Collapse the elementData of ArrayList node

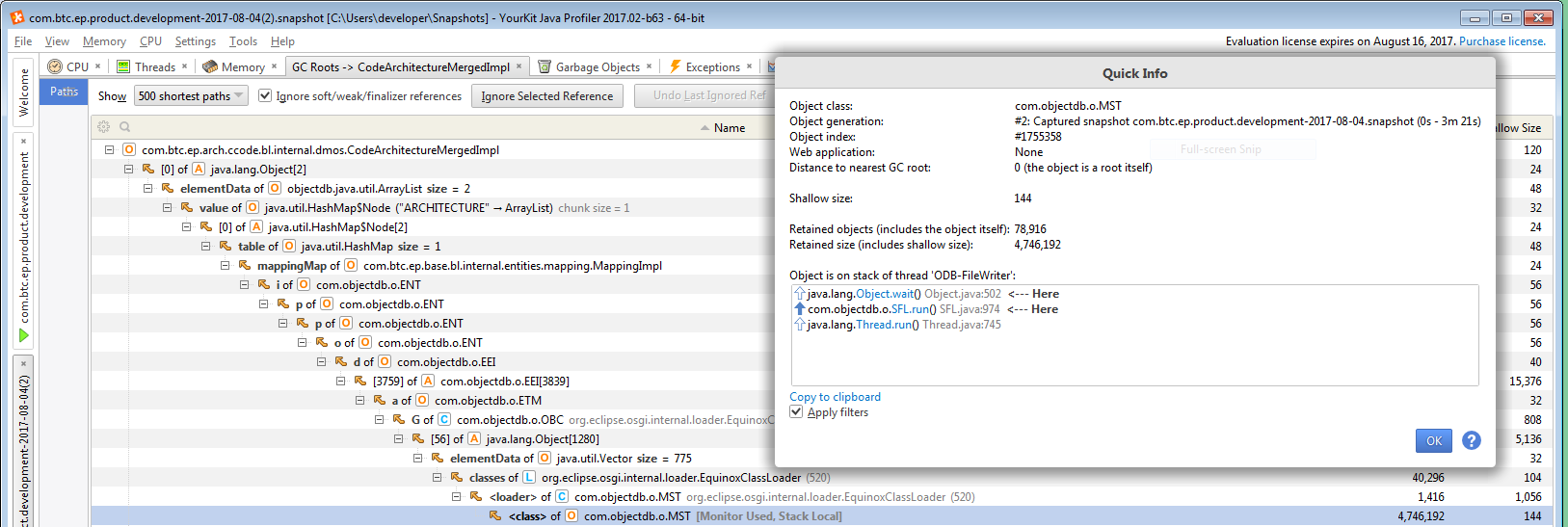tap(147, 188)
